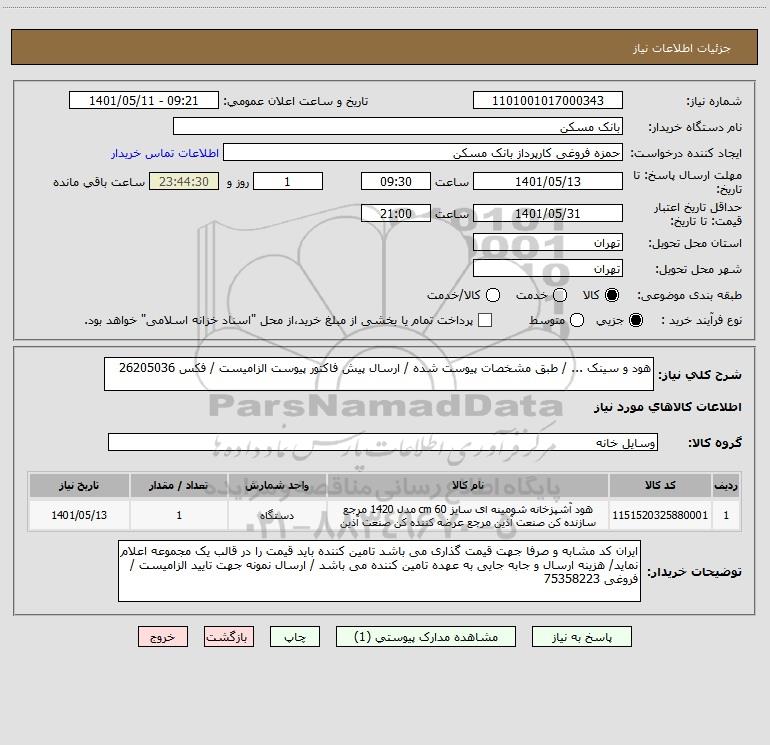Click the requester field حمزه فروغی

pyautogui.click(x=422, y=153)
